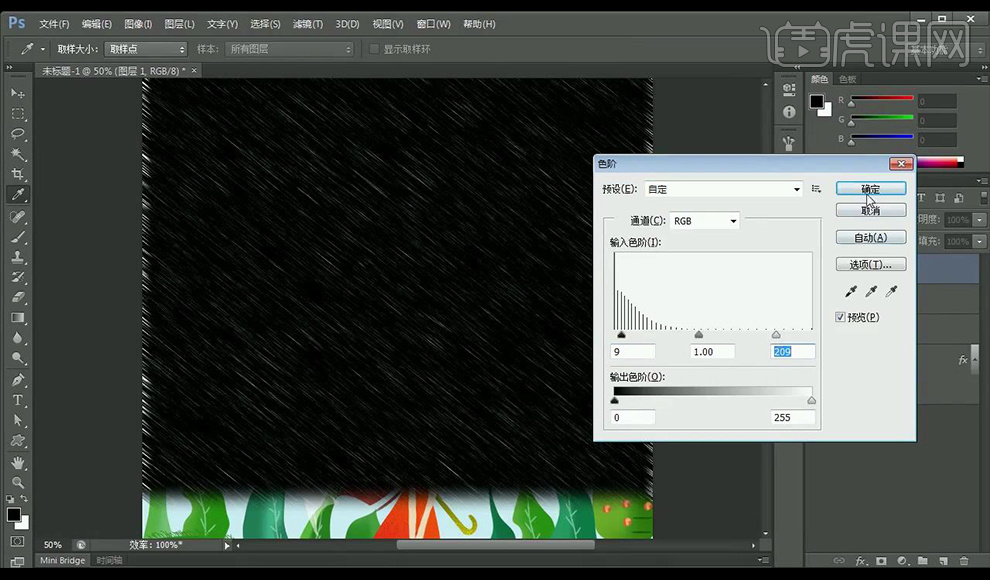The image size is (990, 580).
Task: Select the Hand tool
Action: 18,462
